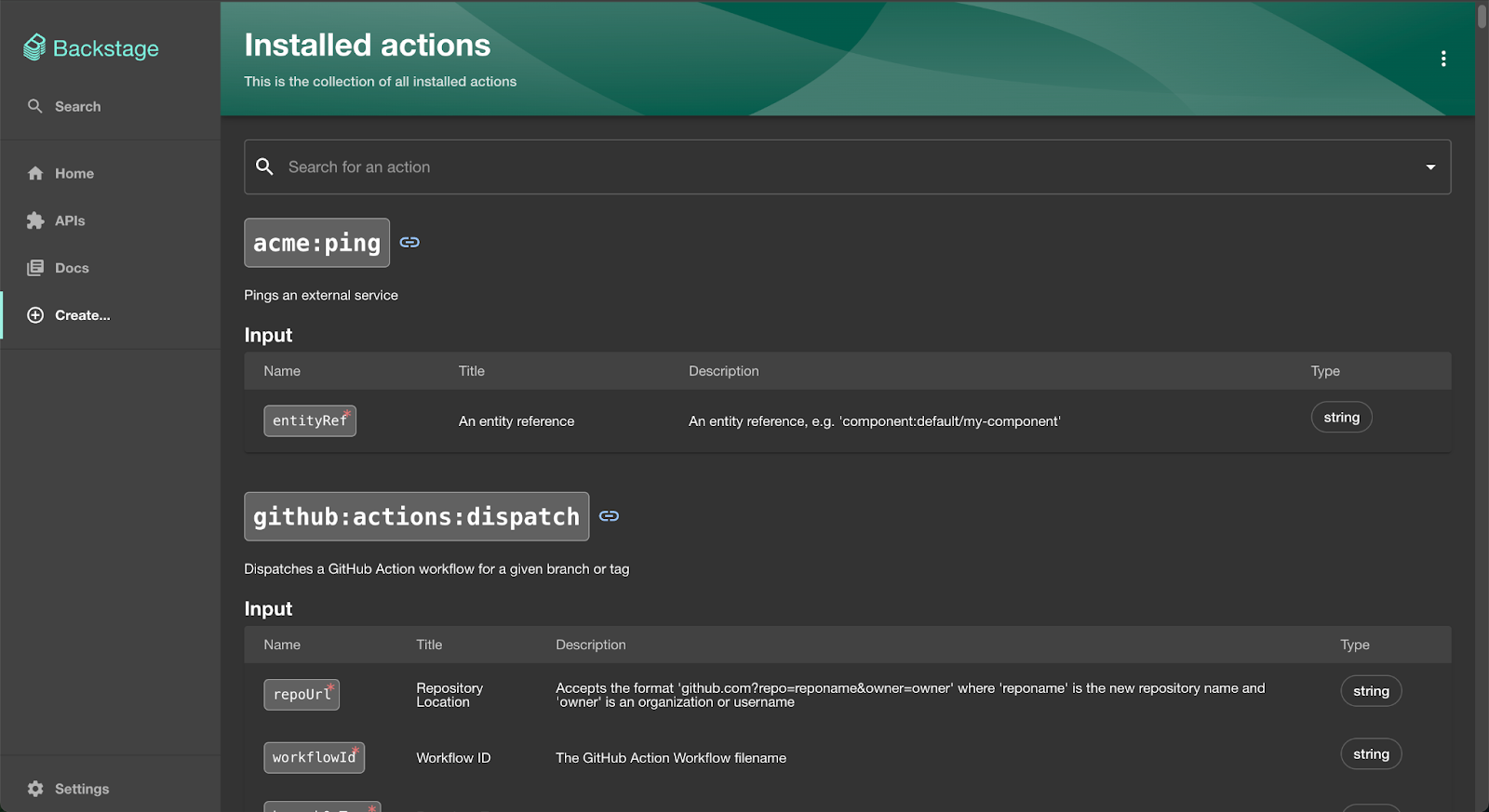The height and width of the screenshot is (812, 1489).
Task: Click the Docs library icon
Action: (35, 268)
